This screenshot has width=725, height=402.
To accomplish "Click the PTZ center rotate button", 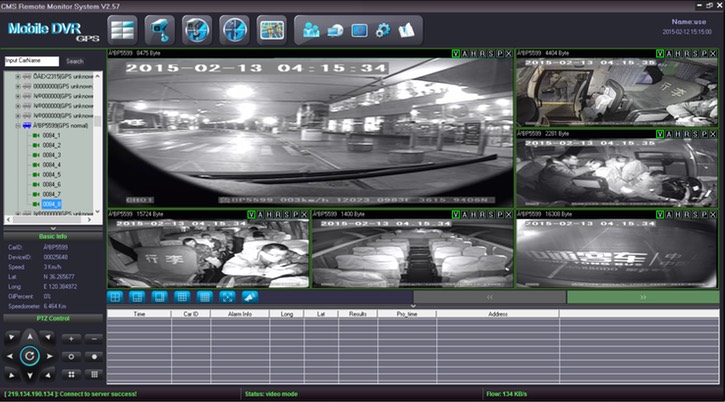I will point(29,355).
